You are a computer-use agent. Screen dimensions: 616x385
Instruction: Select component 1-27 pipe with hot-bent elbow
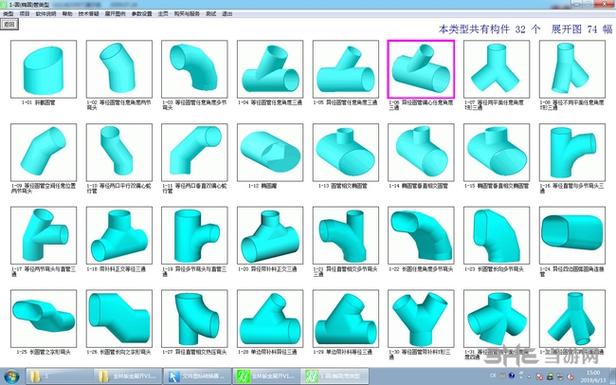coord(194,319)
